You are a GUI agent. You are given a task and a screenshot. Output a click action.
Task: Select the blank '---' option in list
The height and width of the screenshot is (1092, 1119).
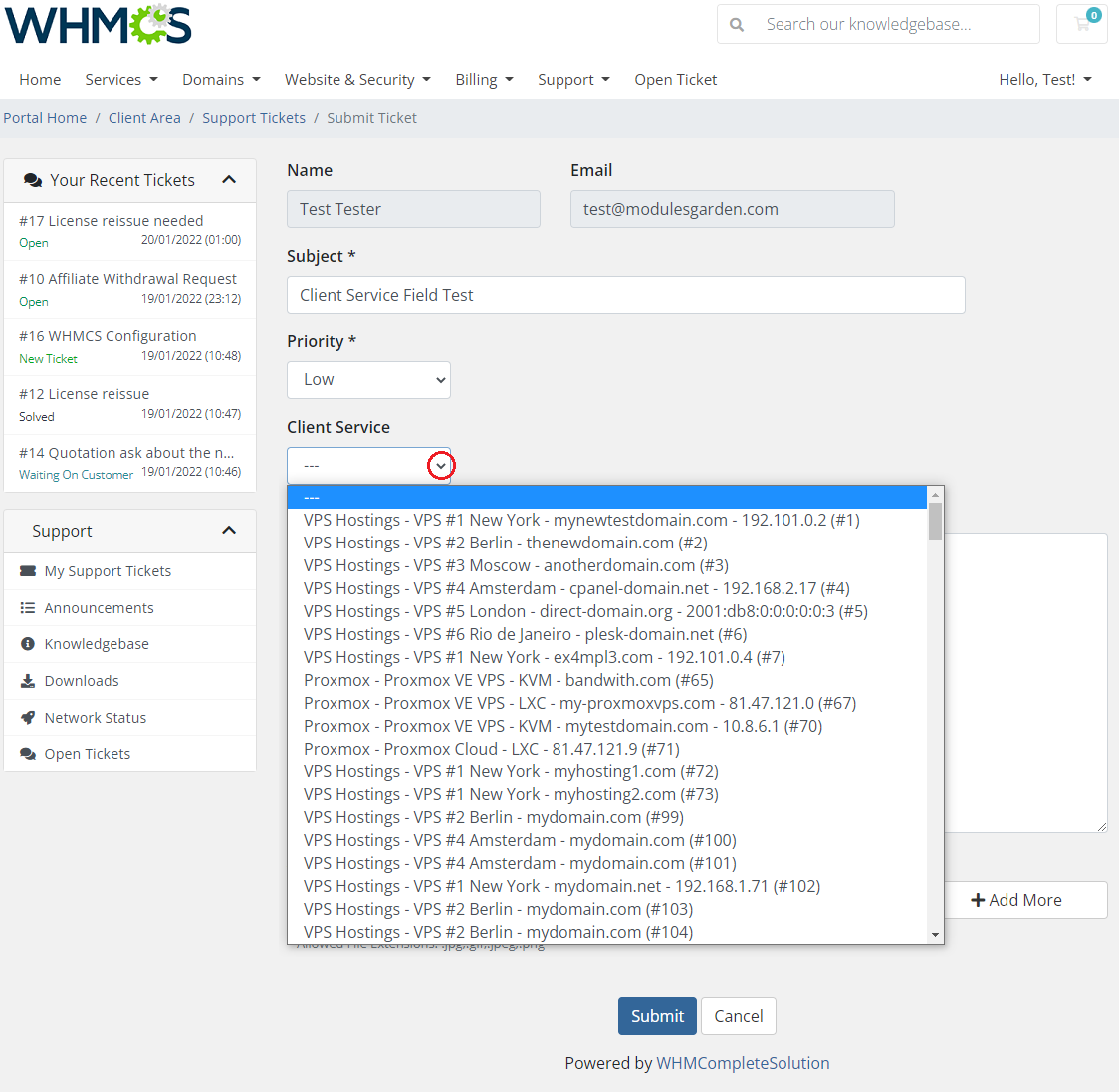click(606, 498)
